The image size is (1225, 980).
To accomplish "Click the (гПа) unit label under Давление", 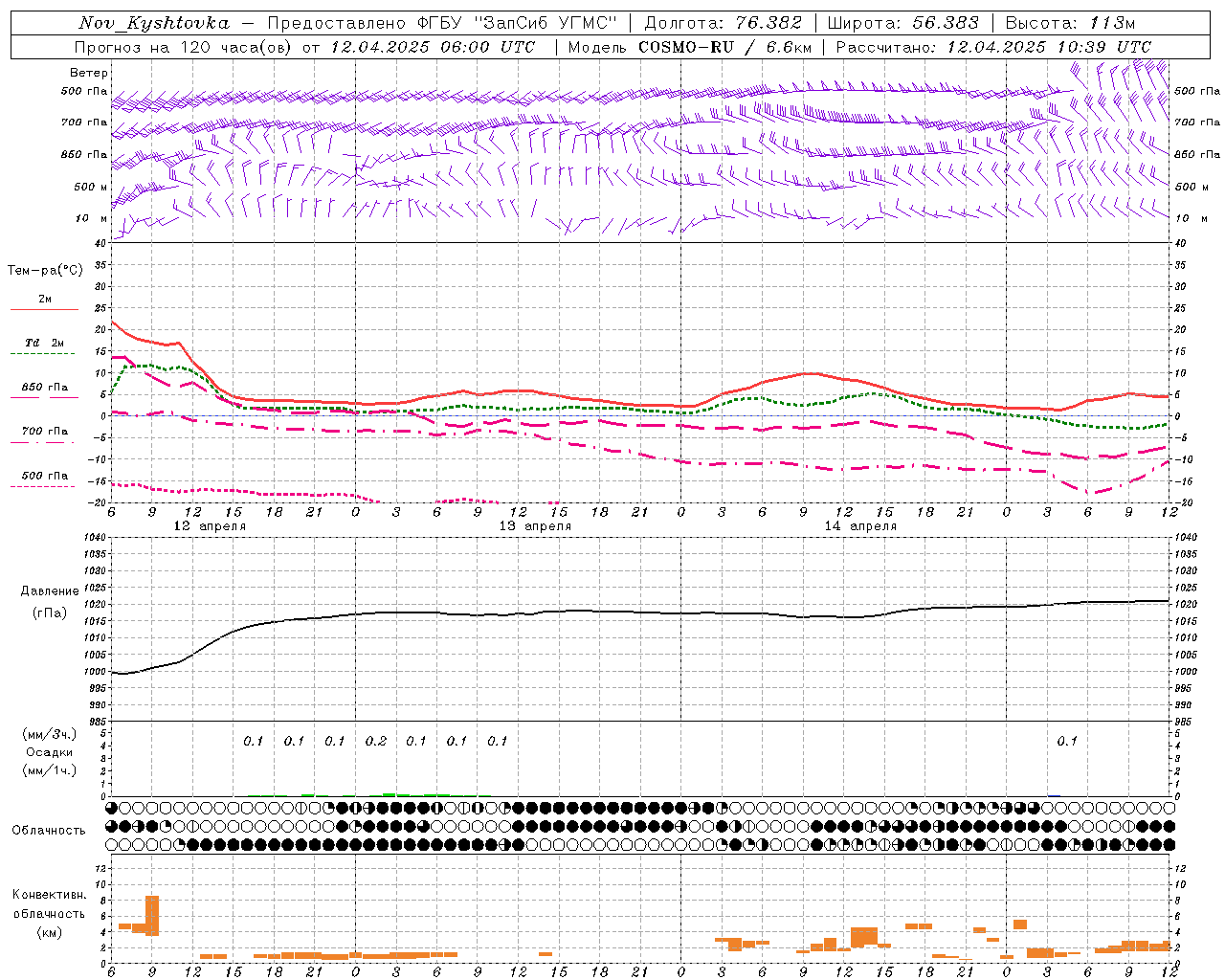I will tap(50, 612).
